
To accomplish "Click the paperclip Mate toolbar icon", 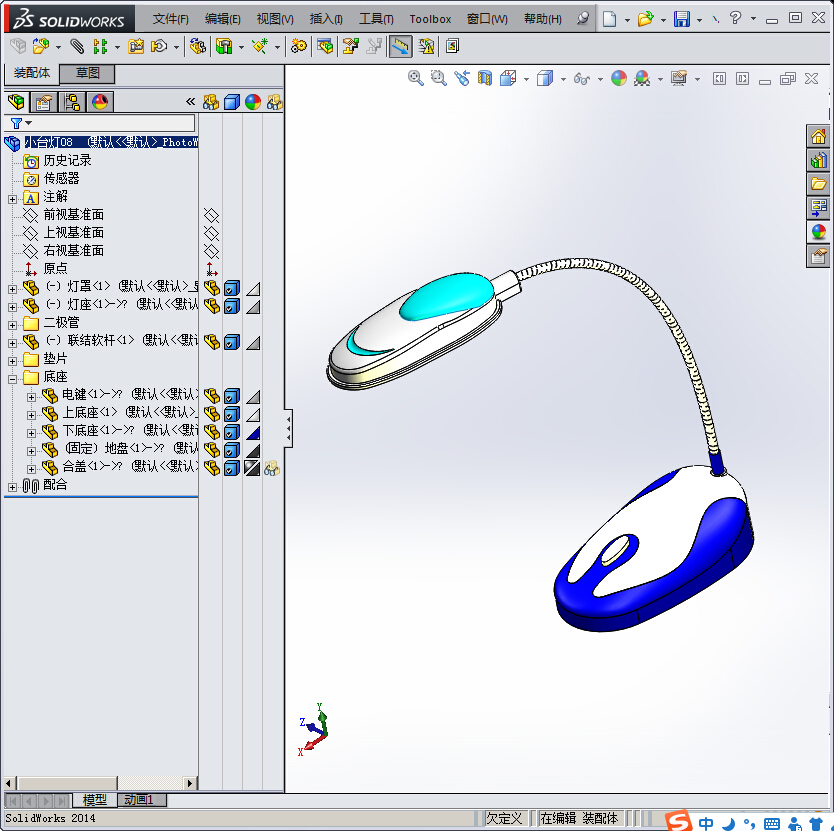I will tap(77, 46).
